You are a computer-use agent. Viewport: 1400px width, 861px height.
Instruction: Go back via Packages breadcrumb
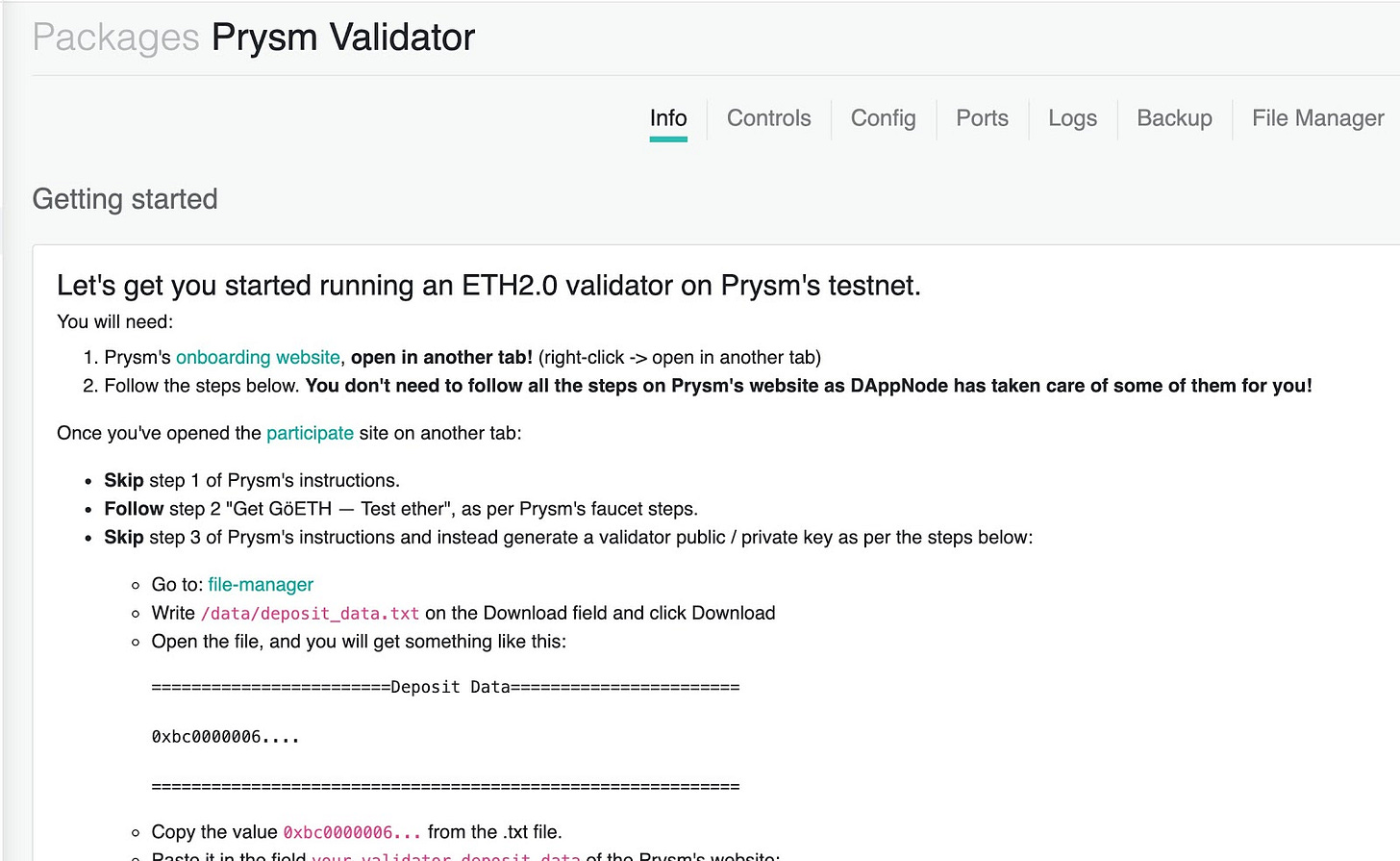tap(115, 38)
